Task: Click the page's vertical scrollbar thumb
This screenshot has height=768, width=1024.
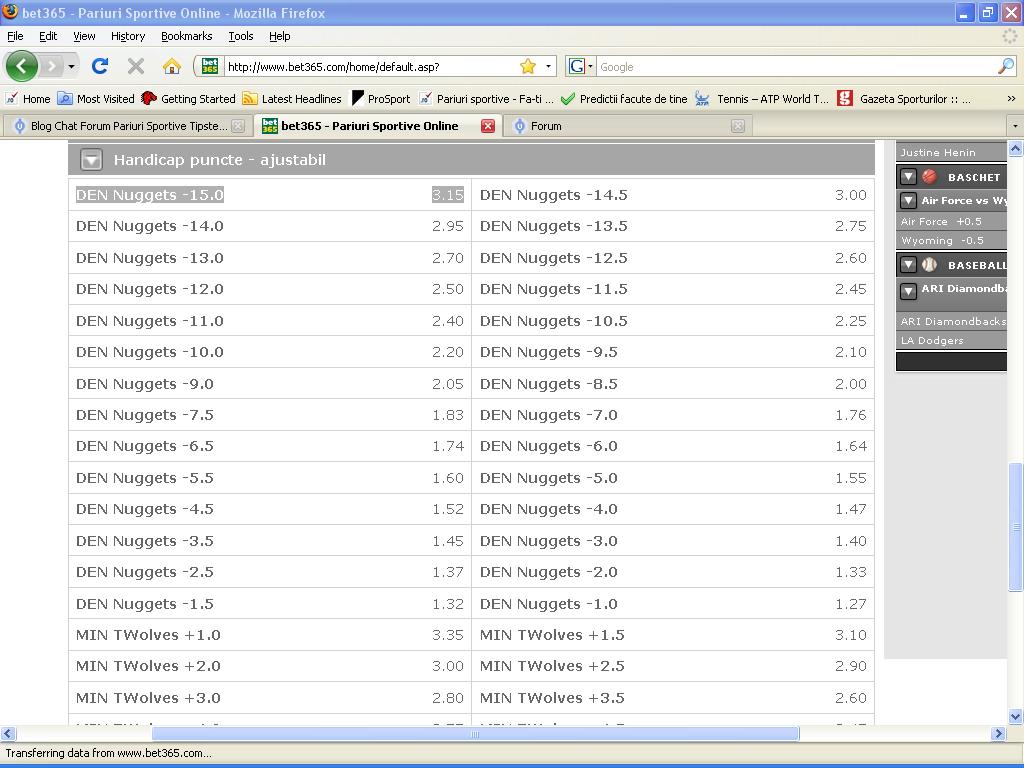Action: tap(1016, 527)
